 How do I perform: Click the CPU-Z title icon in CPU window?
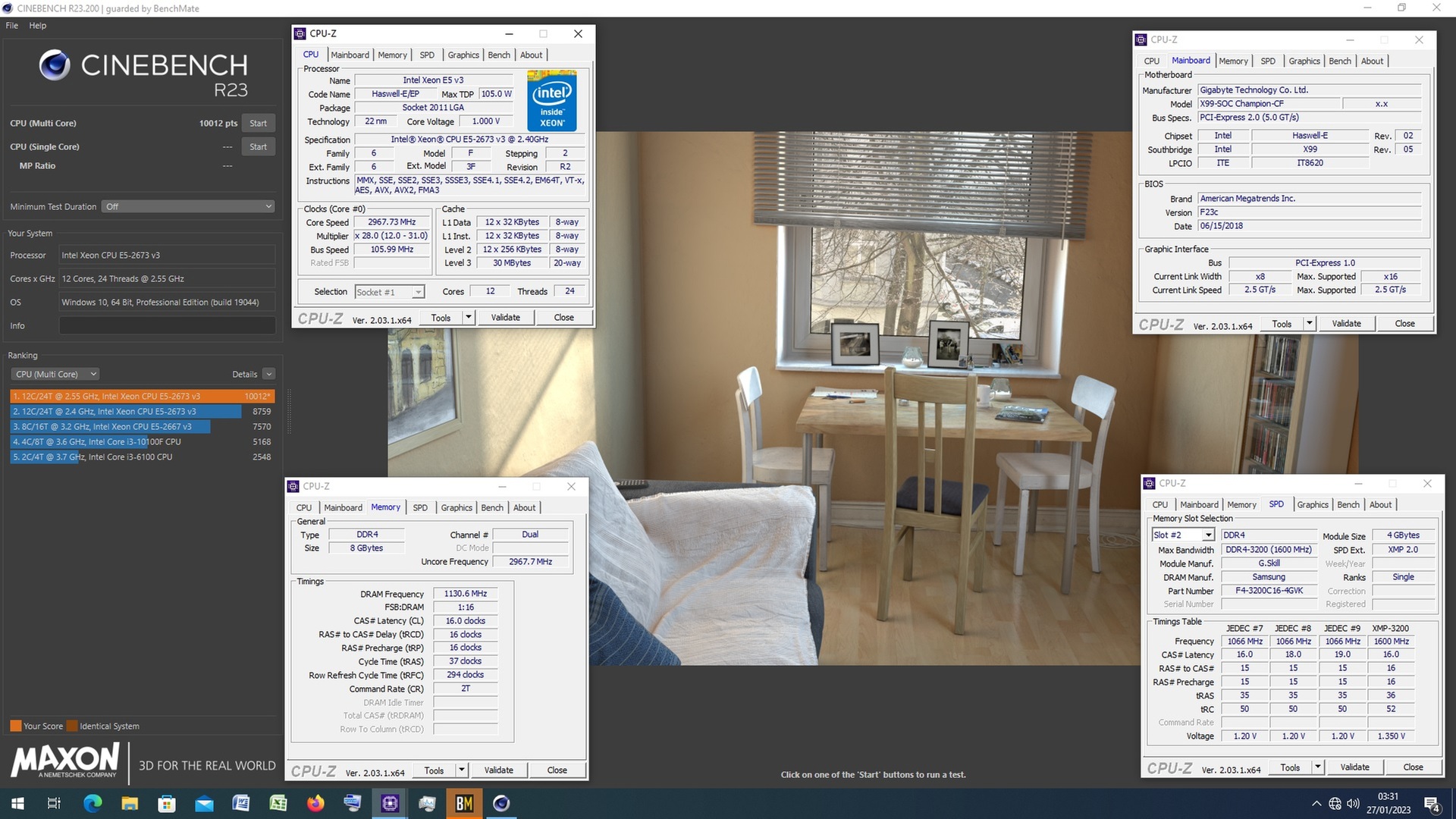pyautogui.click(x=300, y=33)
